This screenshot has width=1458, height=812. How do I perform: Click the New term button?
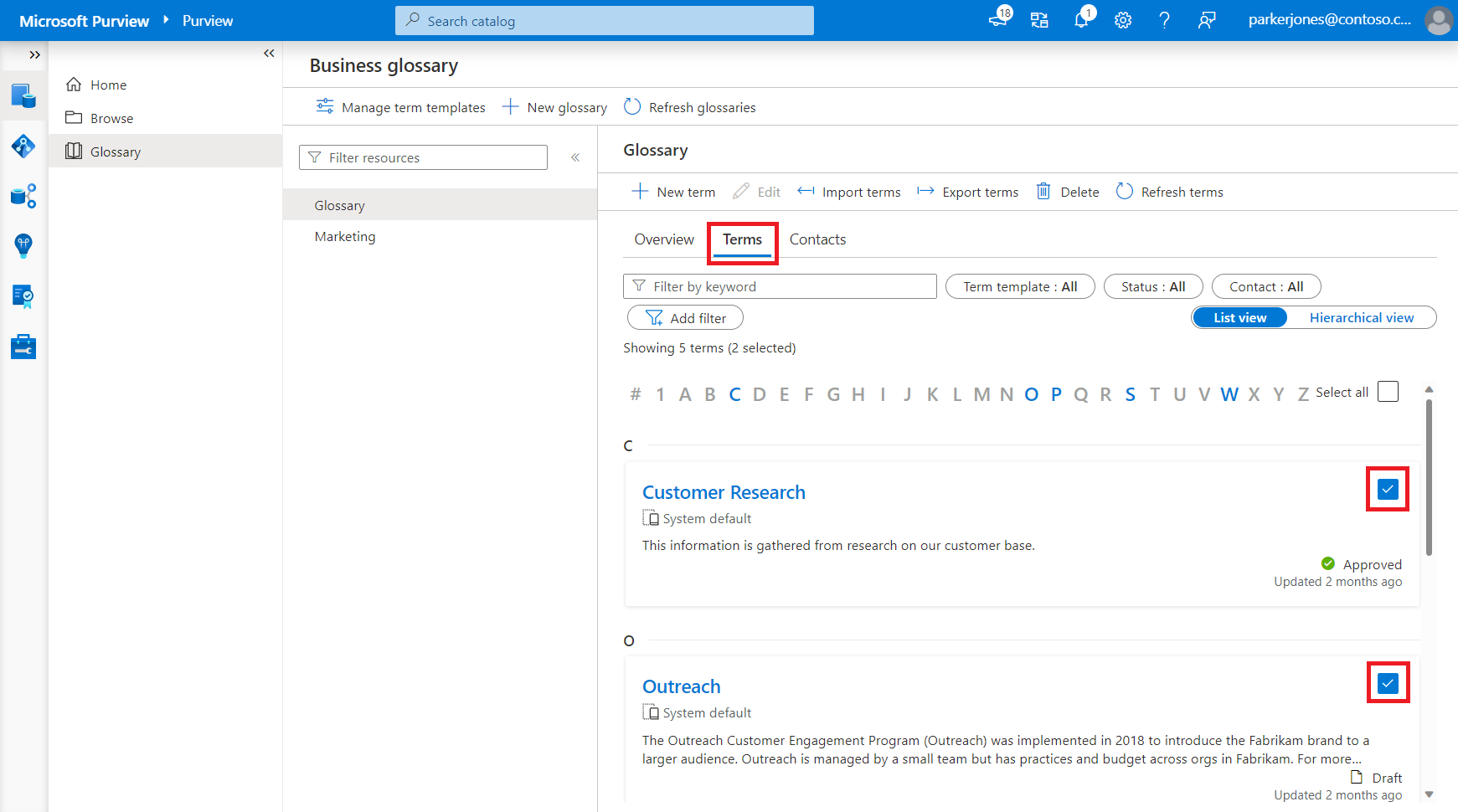(673, 192)
